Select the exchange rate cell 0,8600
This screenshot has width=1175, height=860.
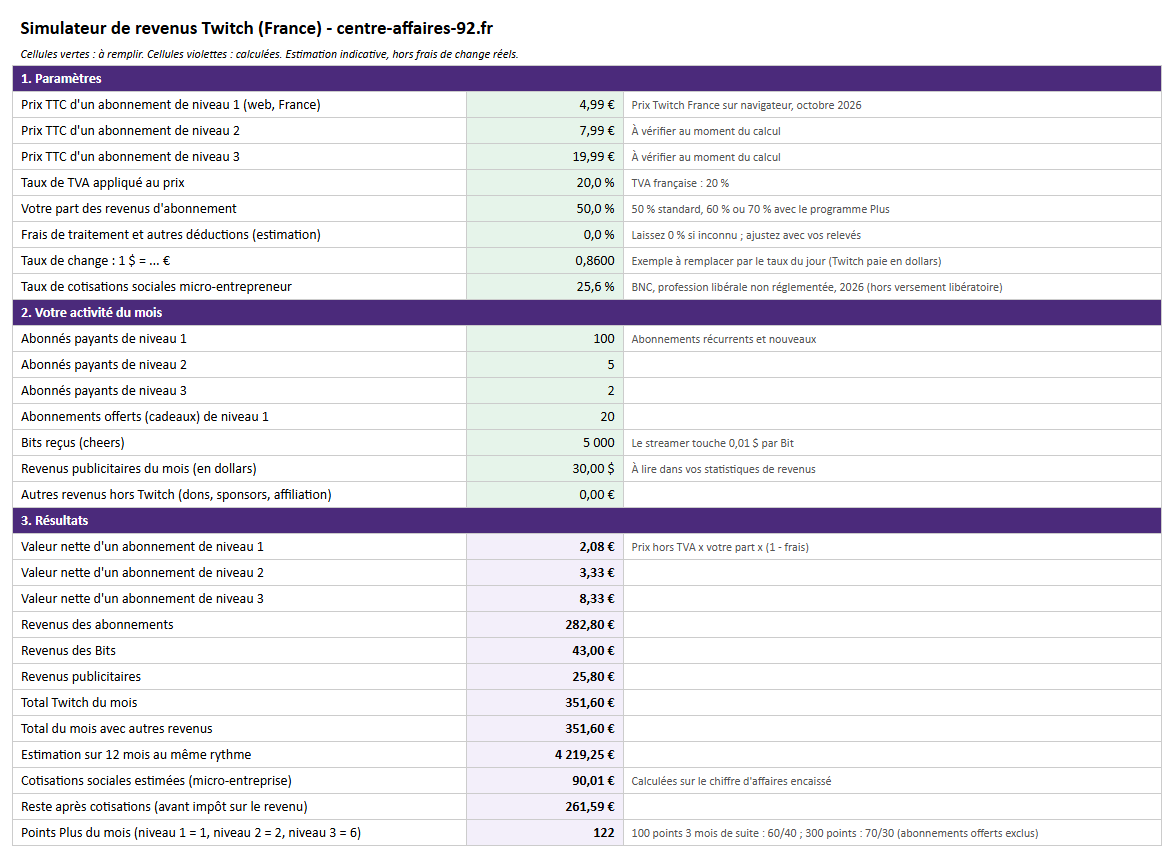(545, 261)
